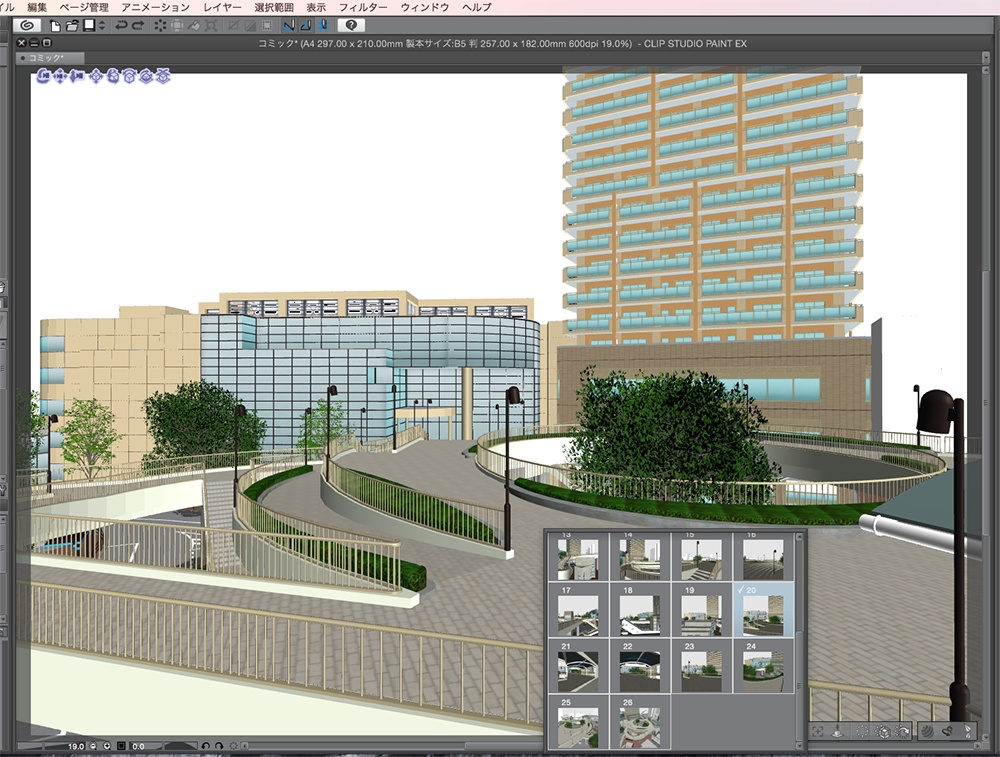Open the レイヤー menu
Screen dimensions: 1000x757
[x=223, y=7]
